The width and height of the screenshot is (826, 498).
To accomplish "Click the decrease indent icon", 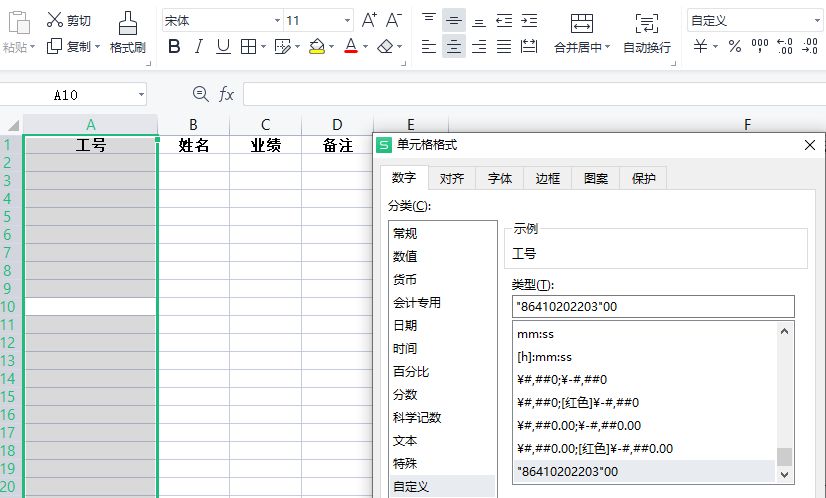I will [x=504, y=21].
